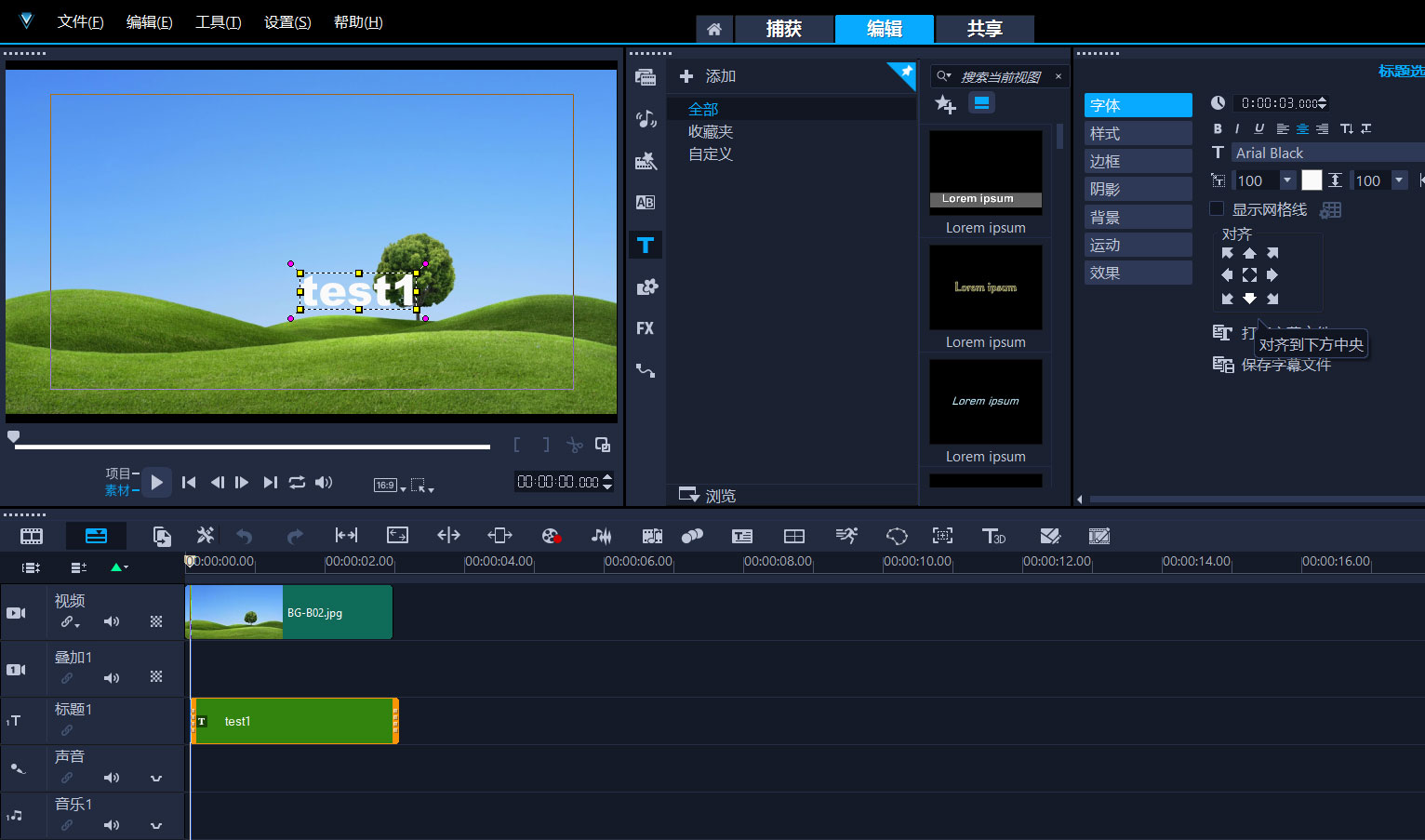Switch to the 捕获 tab
This screenshot has height=840, width=1425.
(x=784, y=29)
